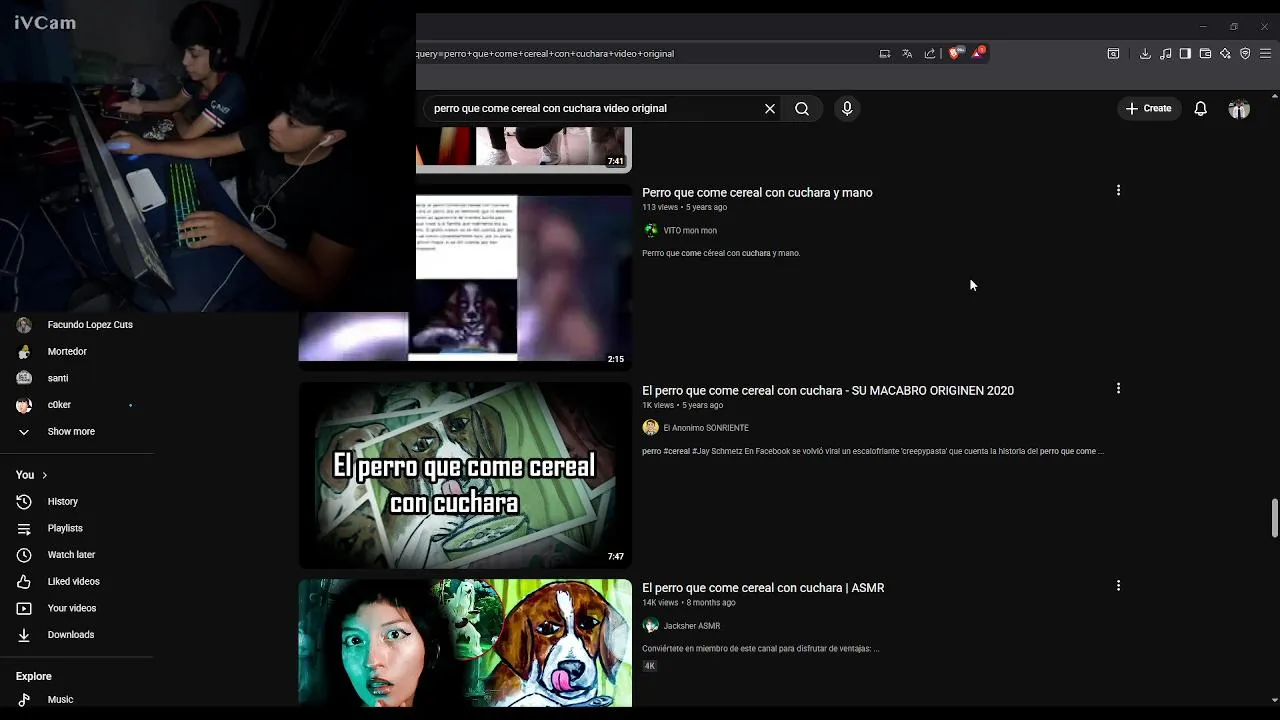Open the notifications bell
Screen dimensions: 1280x720
[x=1201, y=108]
